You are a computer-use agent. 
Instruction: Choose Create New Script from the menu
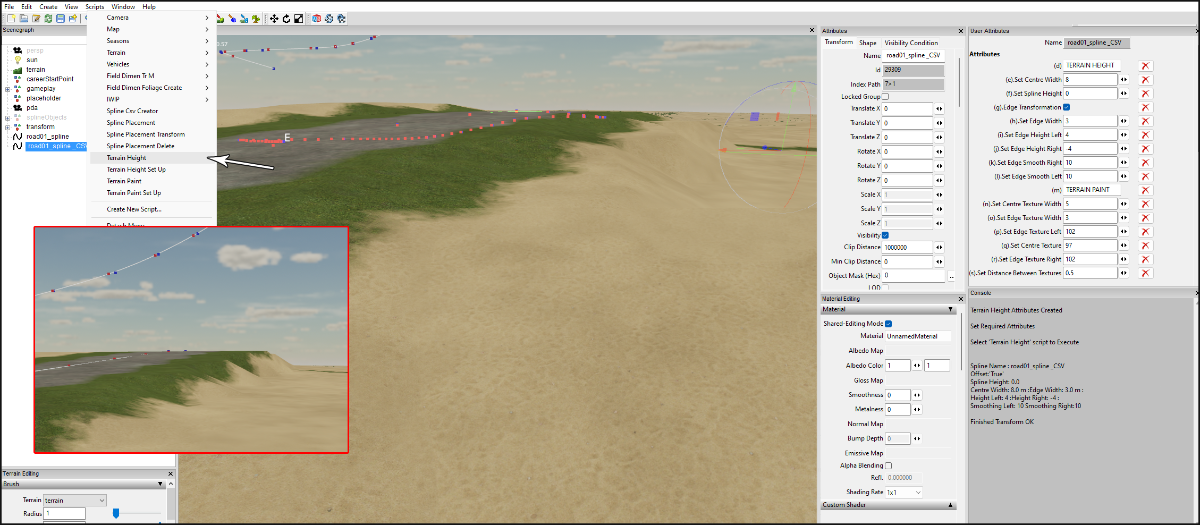pos(133,209)
